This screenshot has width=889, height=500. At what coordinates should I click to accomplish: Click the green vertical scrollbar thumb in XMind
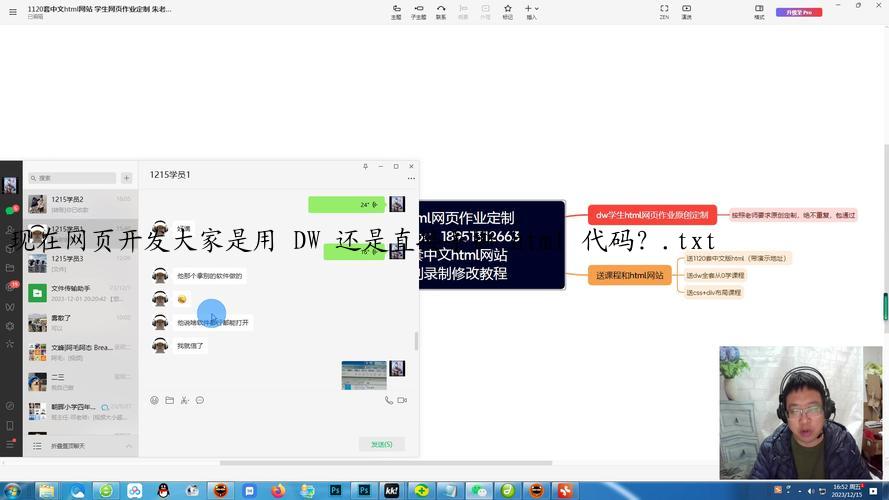(885, 306)
